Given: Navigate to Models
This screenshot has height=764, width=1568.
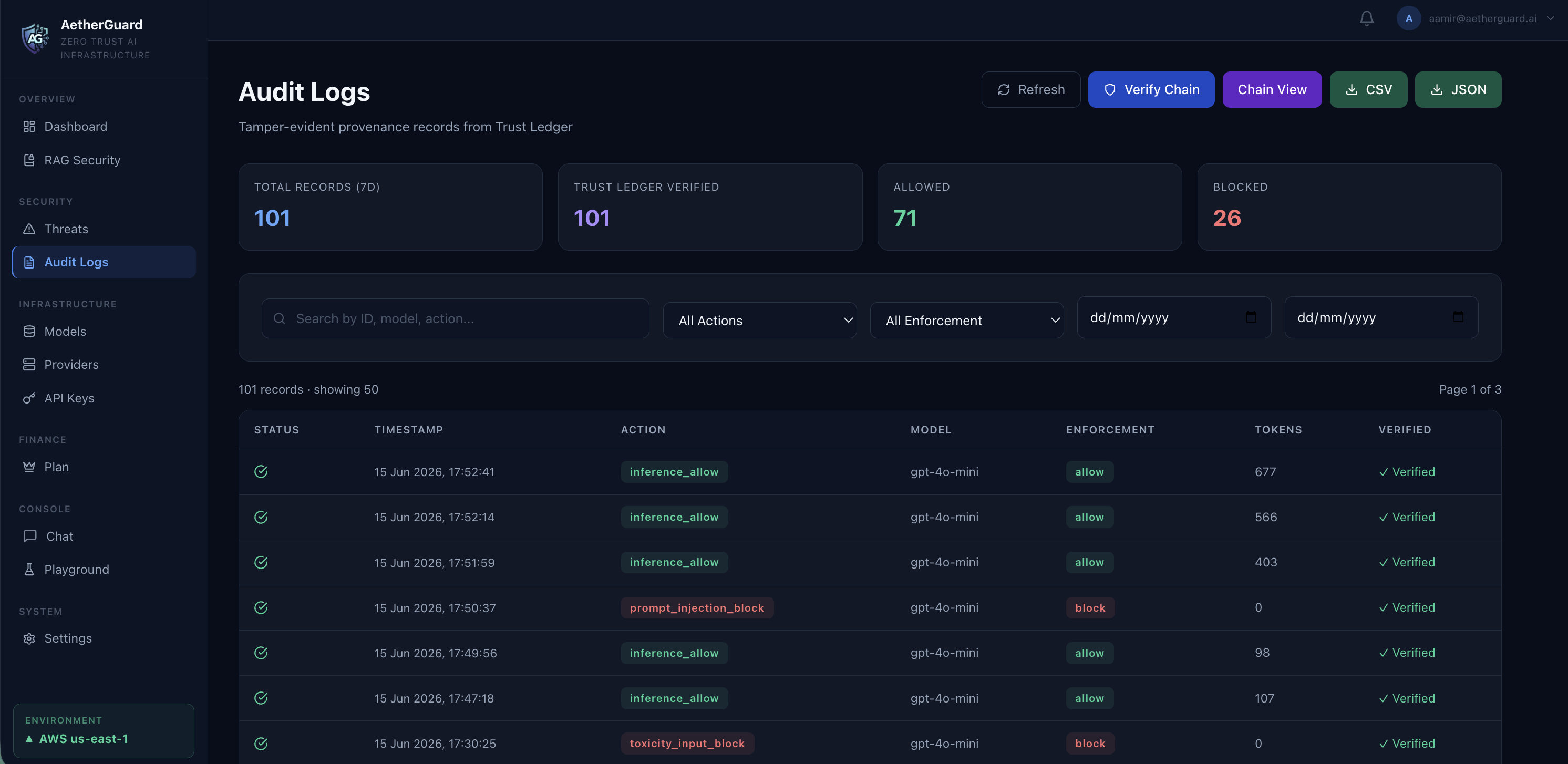Looking at the screenshot, I should (104, 331).
